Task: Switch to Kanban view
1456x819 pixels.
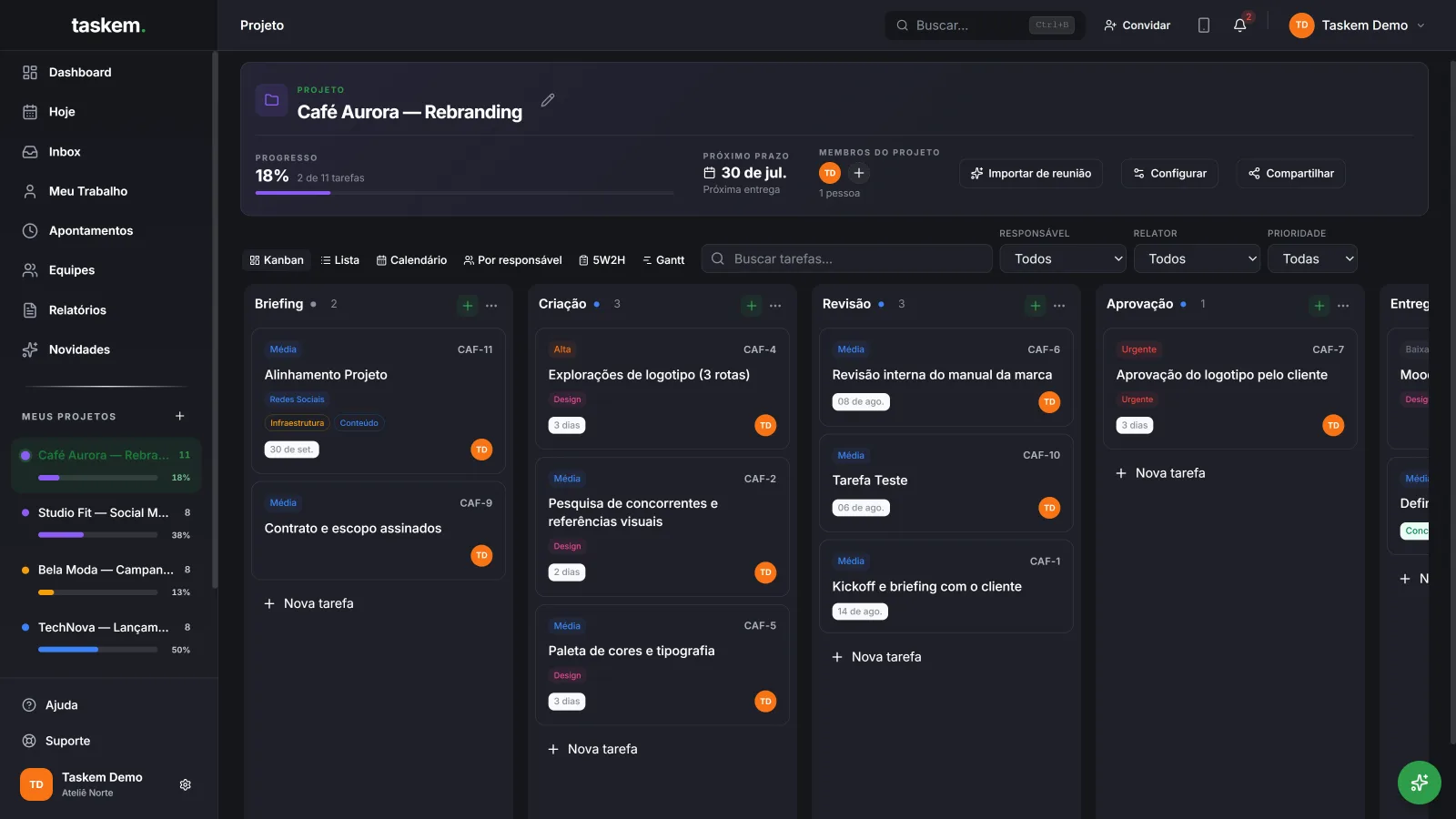Action: pos(277,260)
